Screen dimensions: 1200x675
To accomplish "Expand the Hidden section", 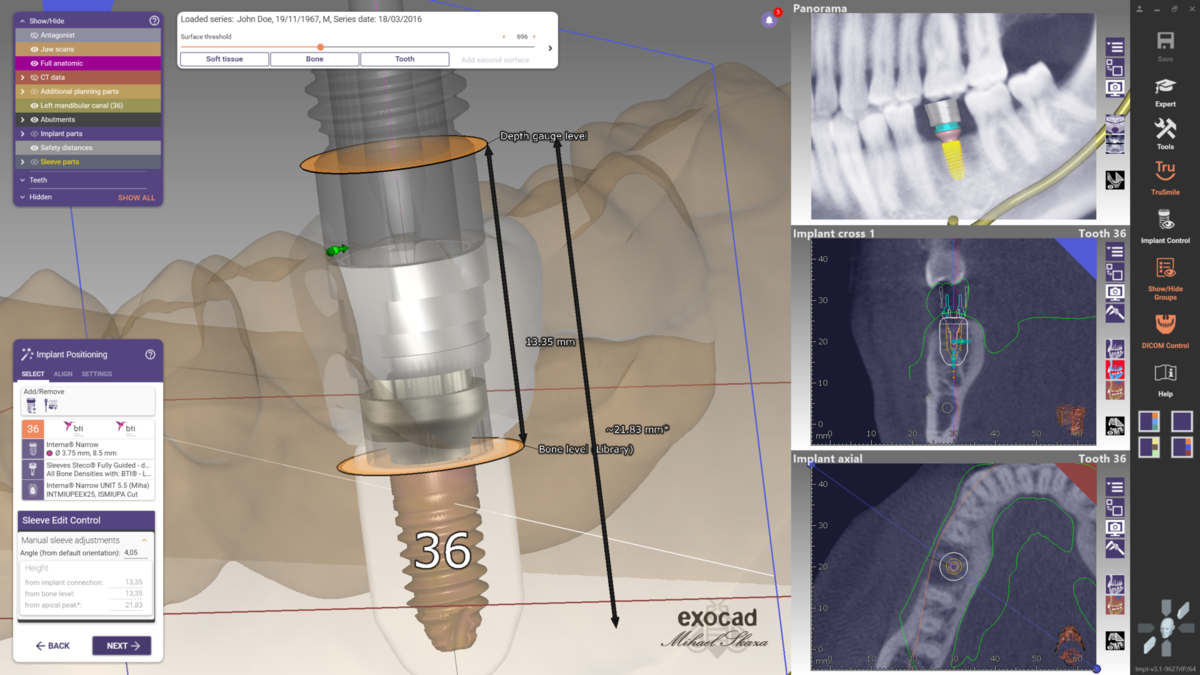I will pyautogui.click(x=23, y=197).
